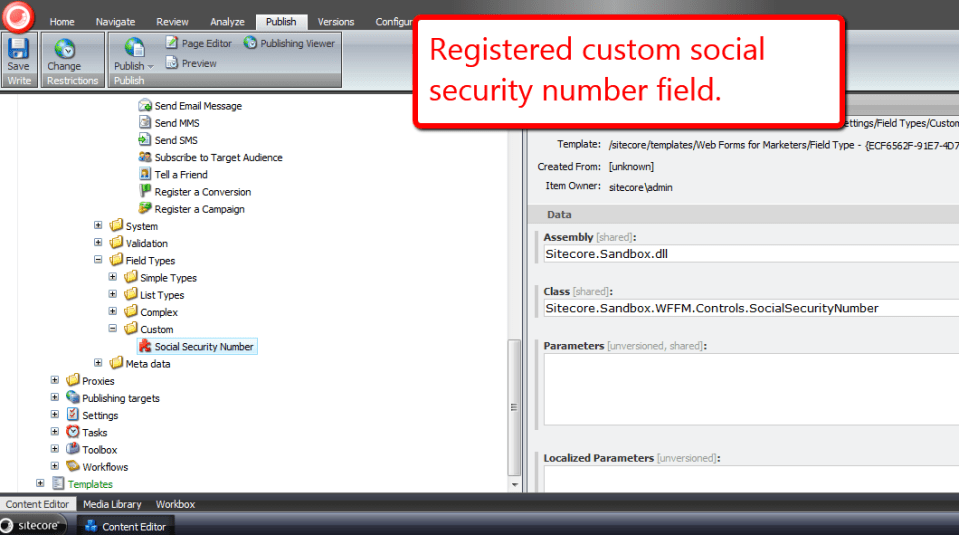Image resolution: width=959 pixels, height=535 pixels.
Task: Open the Workbox tab
Action: click(x=175, y=504)
